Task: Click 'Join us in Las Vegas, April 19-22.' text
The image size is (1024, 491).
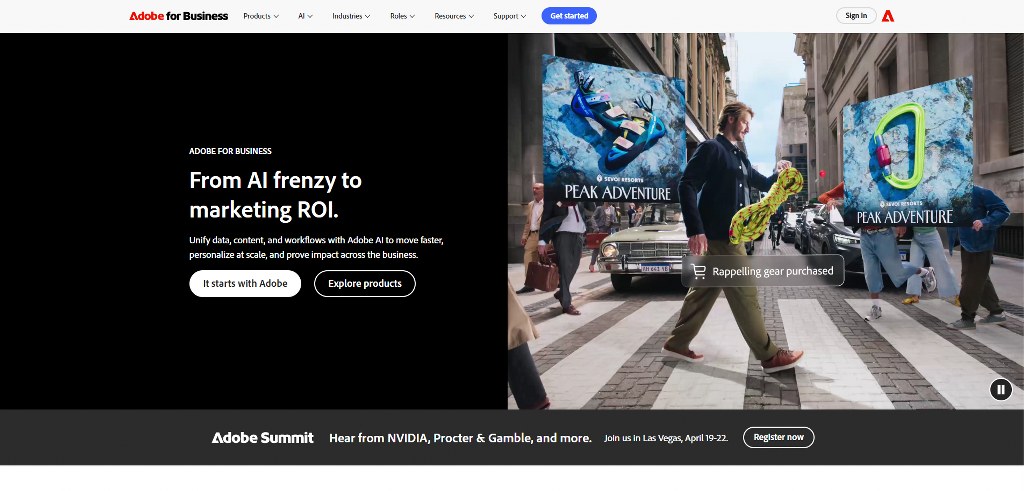Action: pos(665,438)
